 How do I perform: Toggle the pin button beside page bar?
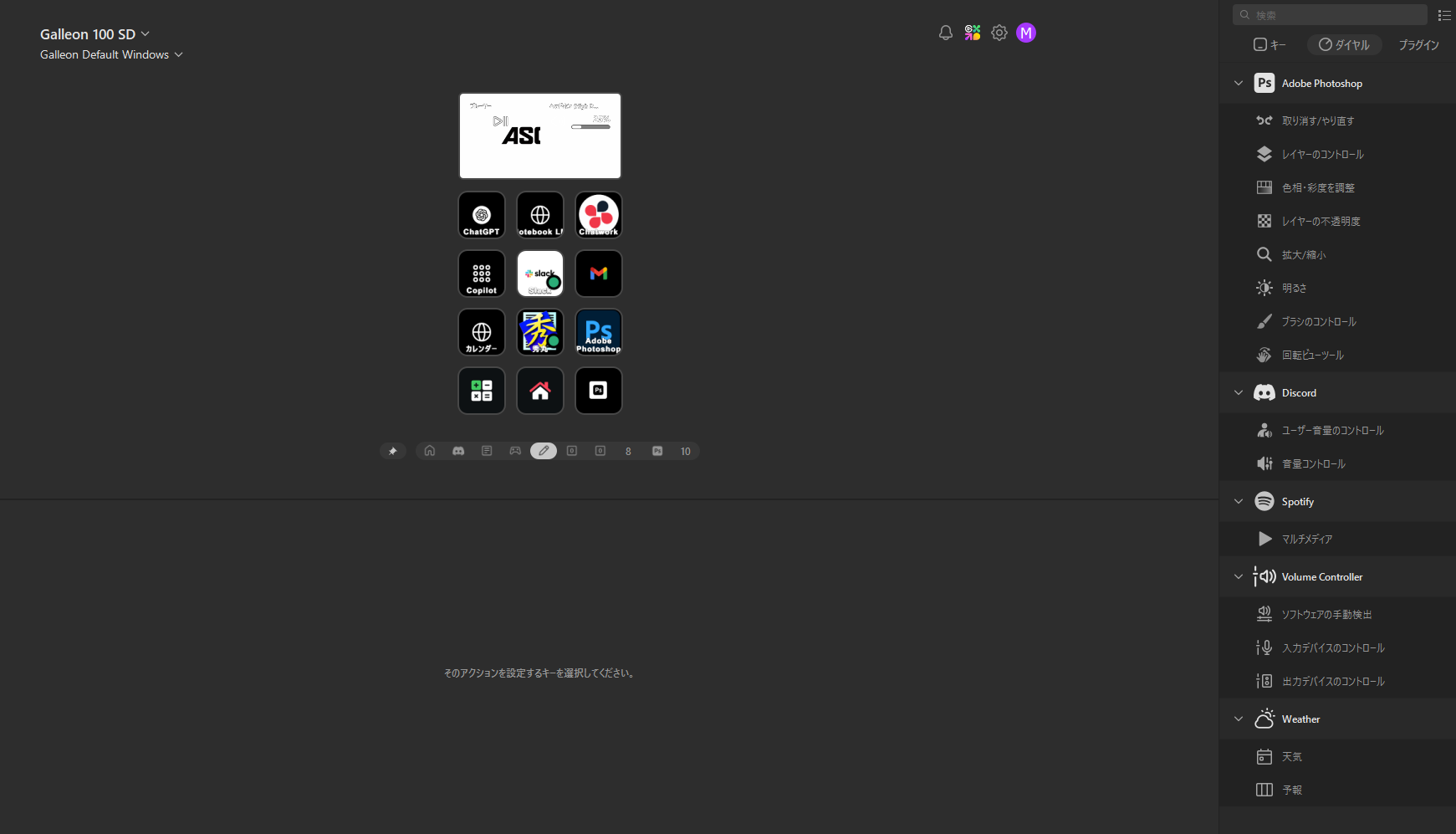[x=393, y=451]
